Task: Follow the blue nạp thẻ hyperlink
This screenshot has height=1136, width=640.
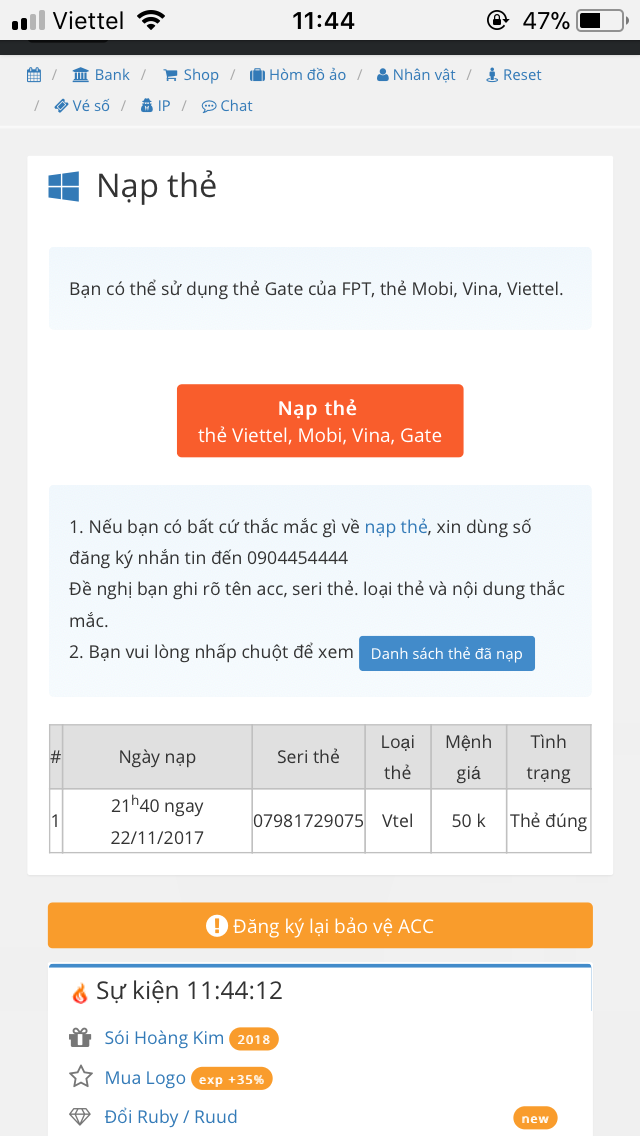Action: [396, 527]
